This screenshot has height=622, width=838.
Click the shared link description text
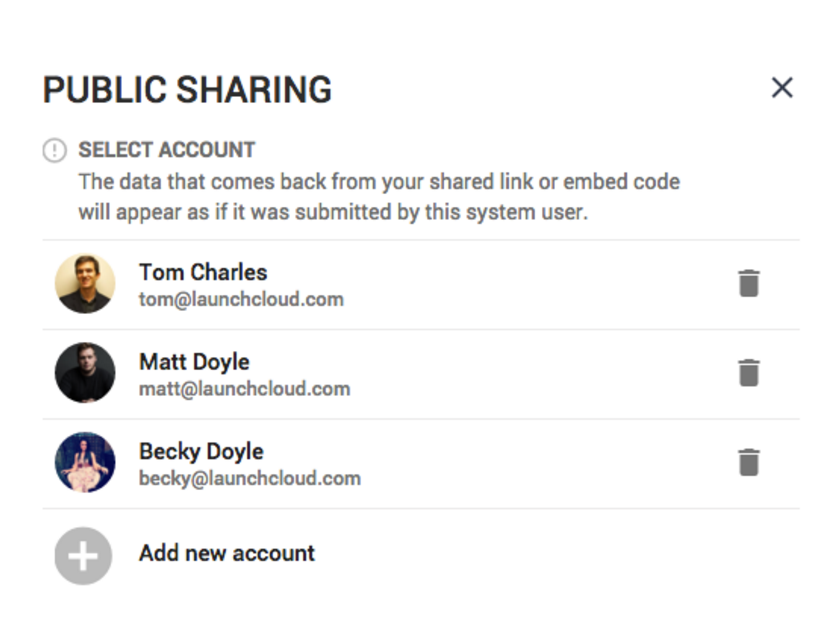point(379,182)
